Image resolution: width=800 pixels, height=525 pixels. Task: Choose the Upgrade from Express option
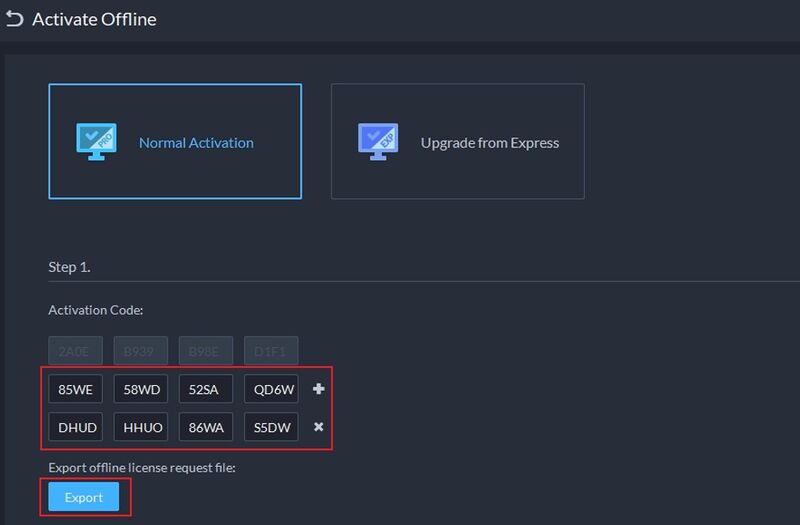(458, 142)
